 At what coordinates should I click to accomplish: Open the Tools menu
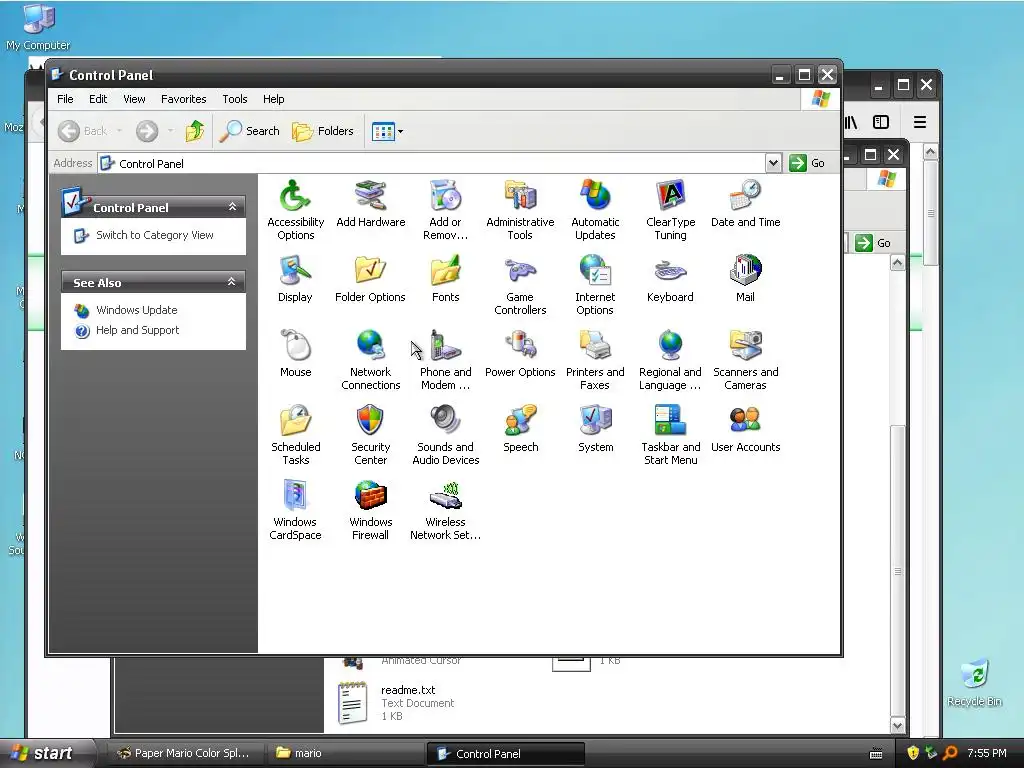point(234,99)
